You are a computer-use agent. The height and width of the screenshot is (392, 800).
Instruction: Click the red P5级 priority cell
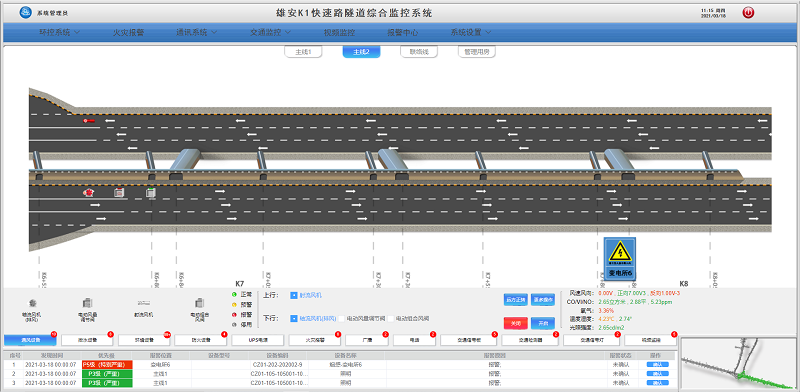pos(107,364)
